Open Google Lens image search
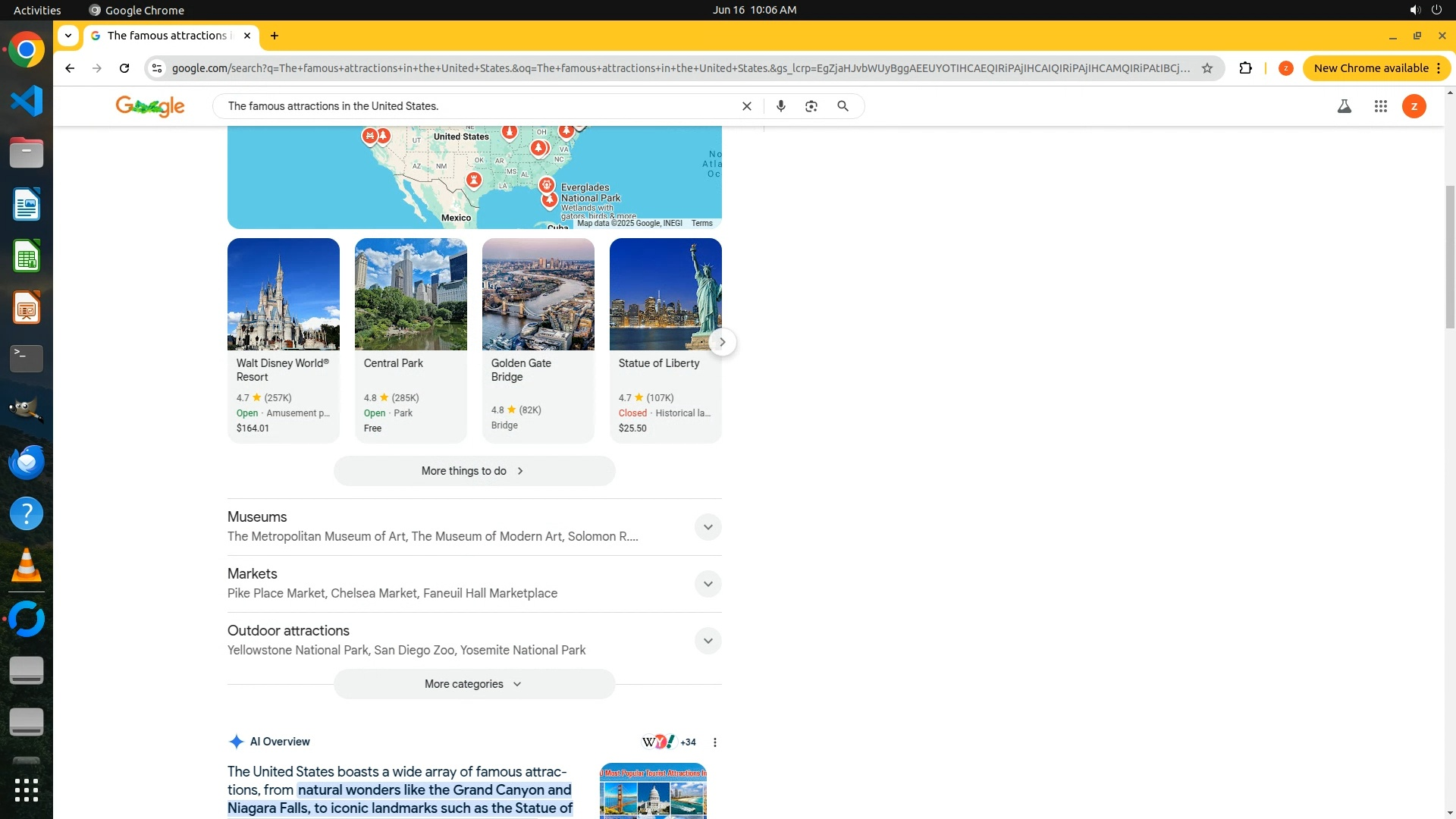 [811, 106]
